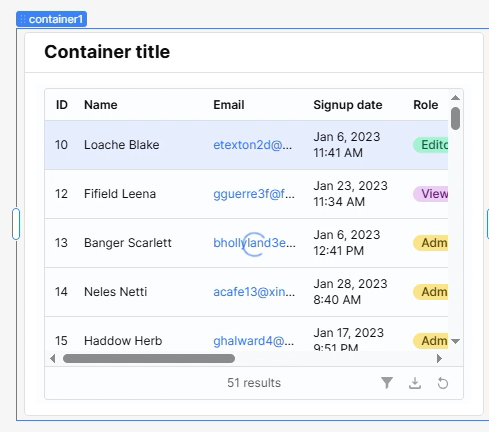
Task: Click the left resize handle of container1
Action: point(16,224)
